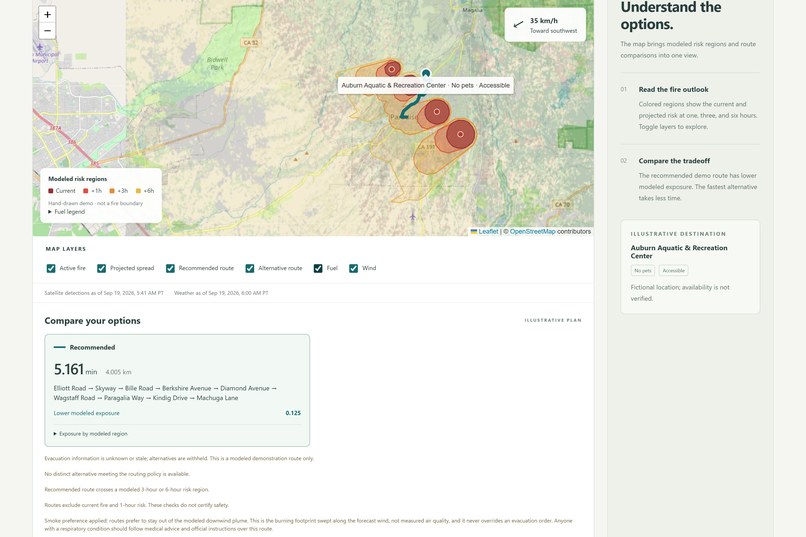Viewport: 806px width, 537px height.
Task: Click the 4.005 km distance value
Action: tap(118, 372)
